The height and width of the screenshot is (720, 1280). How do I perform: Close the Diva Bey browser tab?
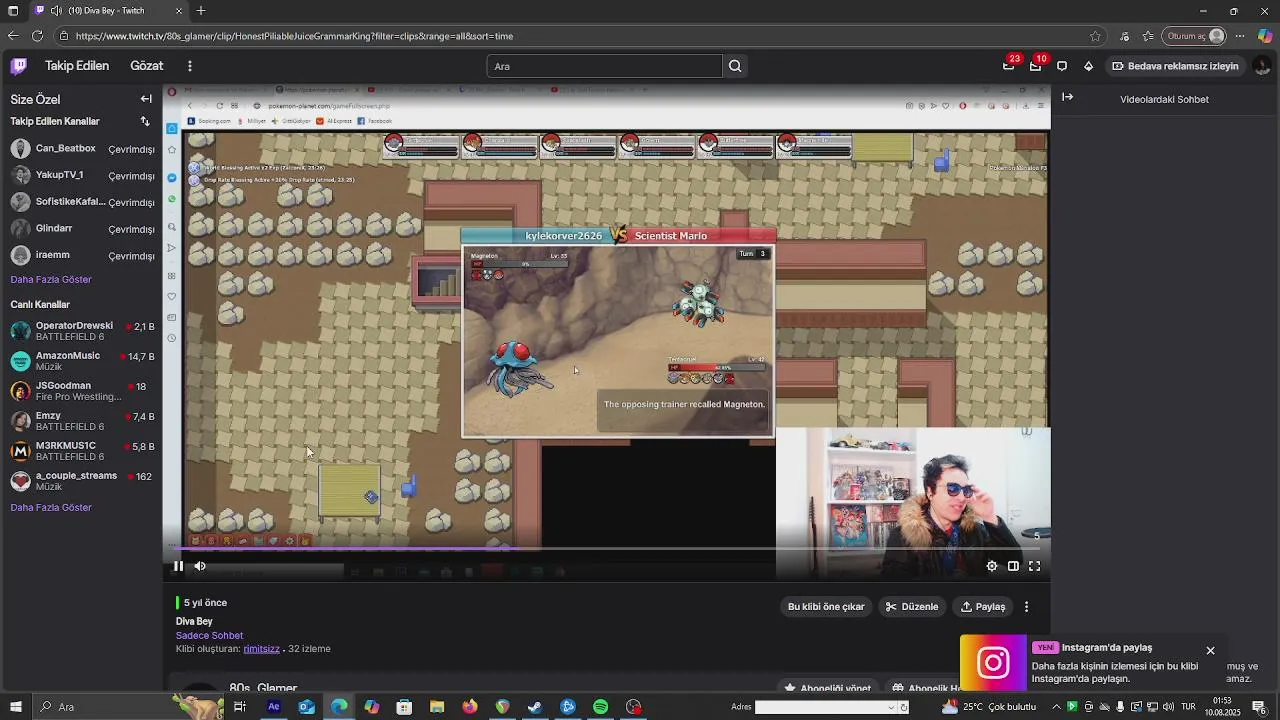179,11
